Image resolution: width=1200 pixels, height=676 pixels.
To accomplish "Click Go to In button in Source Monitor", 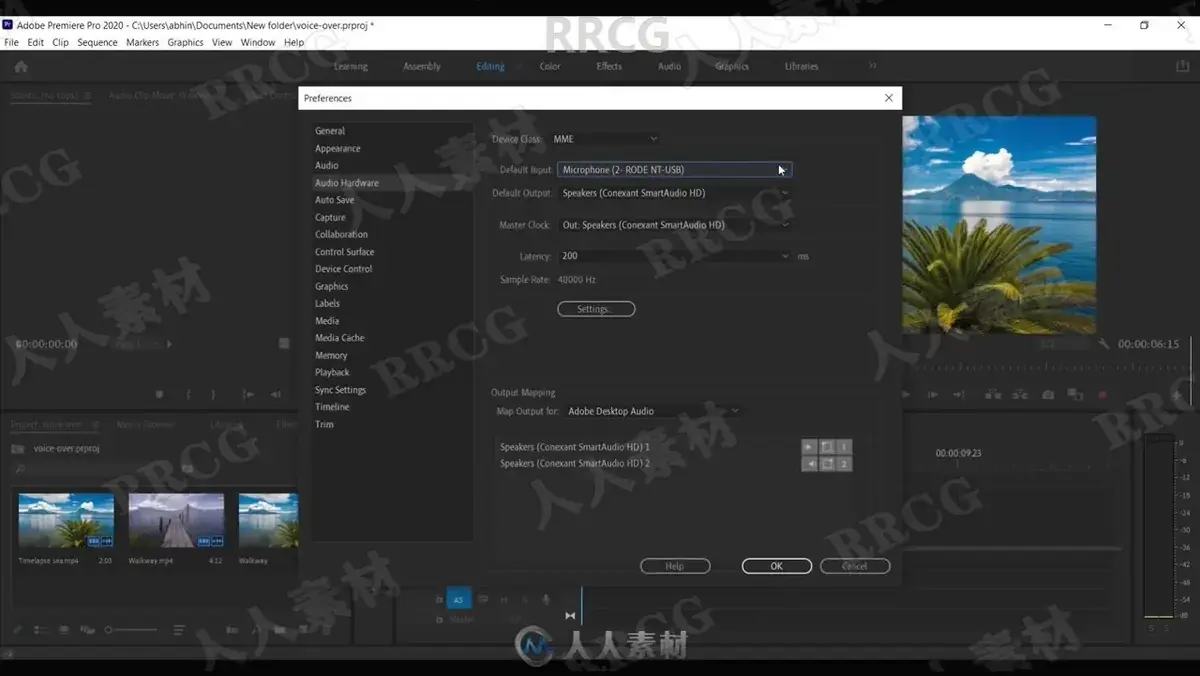I will click(248, 395).
